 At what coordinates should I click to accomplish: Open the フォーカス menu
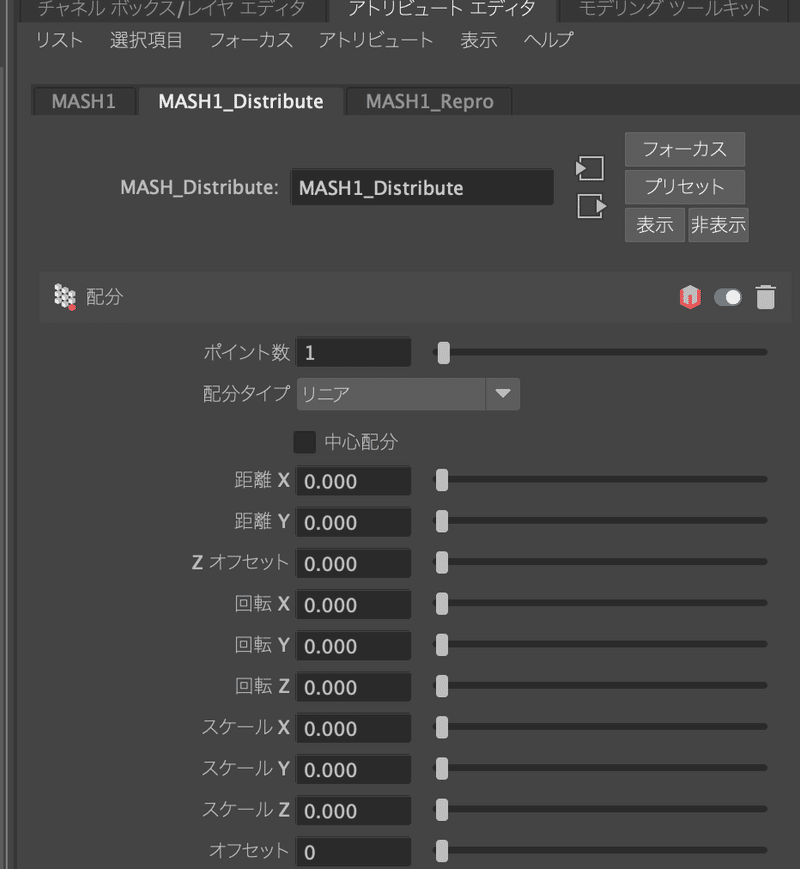point(251,40)
